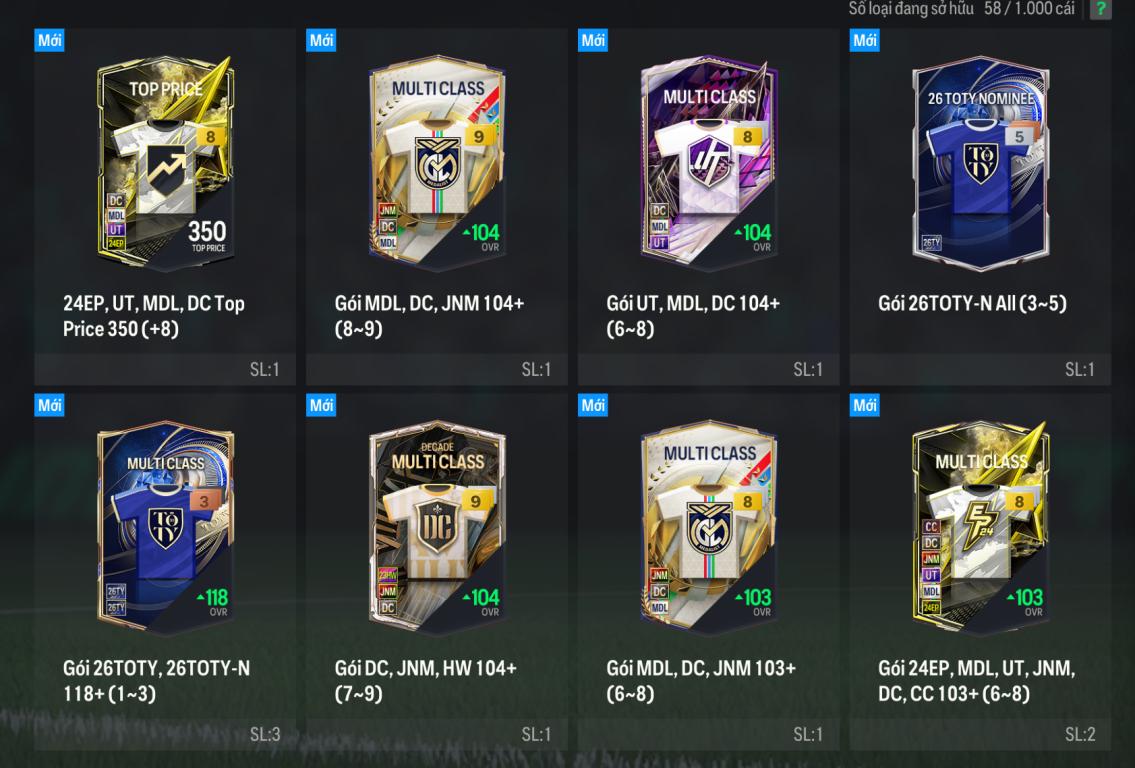The width and height of the screenshot is (1135, 768).
Task: Click the Mới badge on 24EP 103+ pack
Action: click(x=864, y=405)
